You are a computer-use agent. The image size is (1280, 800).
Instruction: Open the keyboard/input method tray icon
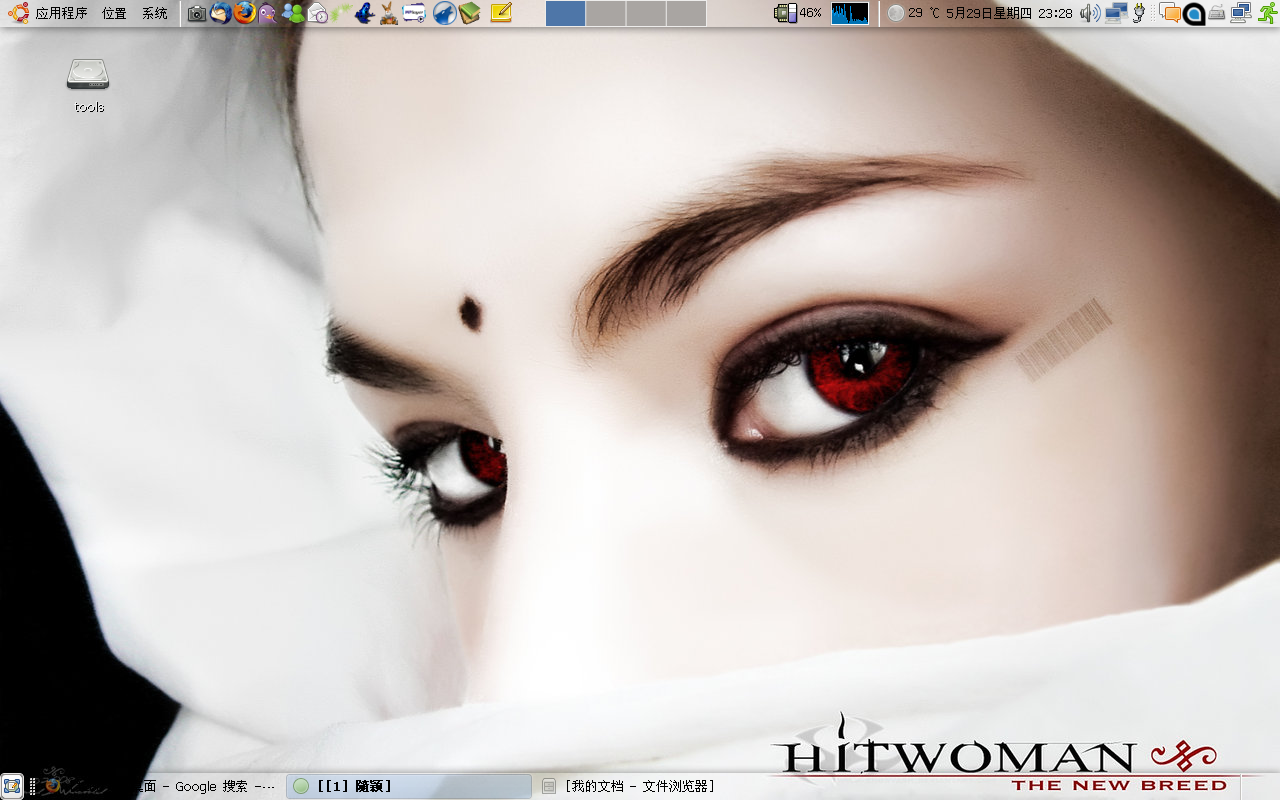coord(1217,13)
